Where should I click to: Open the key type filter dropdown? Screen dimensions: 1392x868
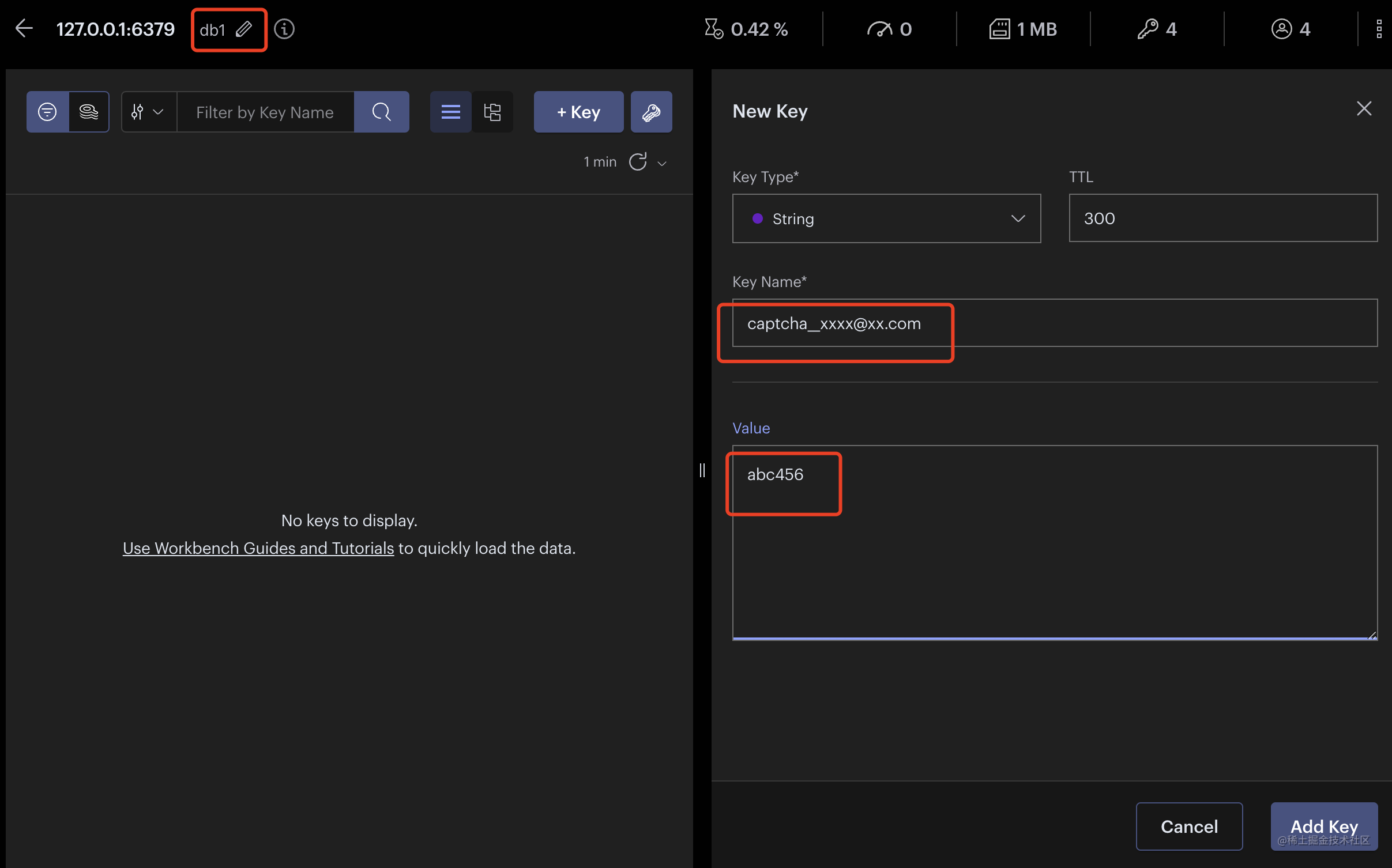click(148, 112)
